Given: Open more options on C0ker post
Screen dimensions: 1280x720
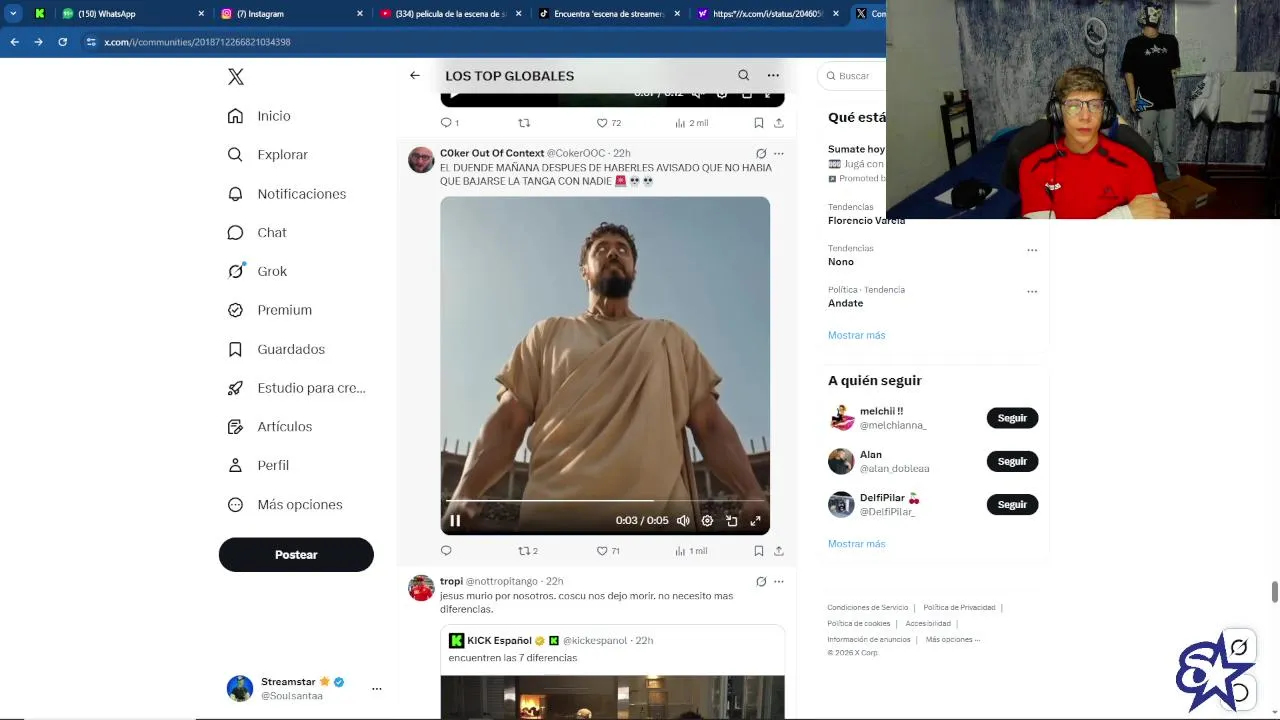Looking at the screenshot, I should (x=779, y=154).
